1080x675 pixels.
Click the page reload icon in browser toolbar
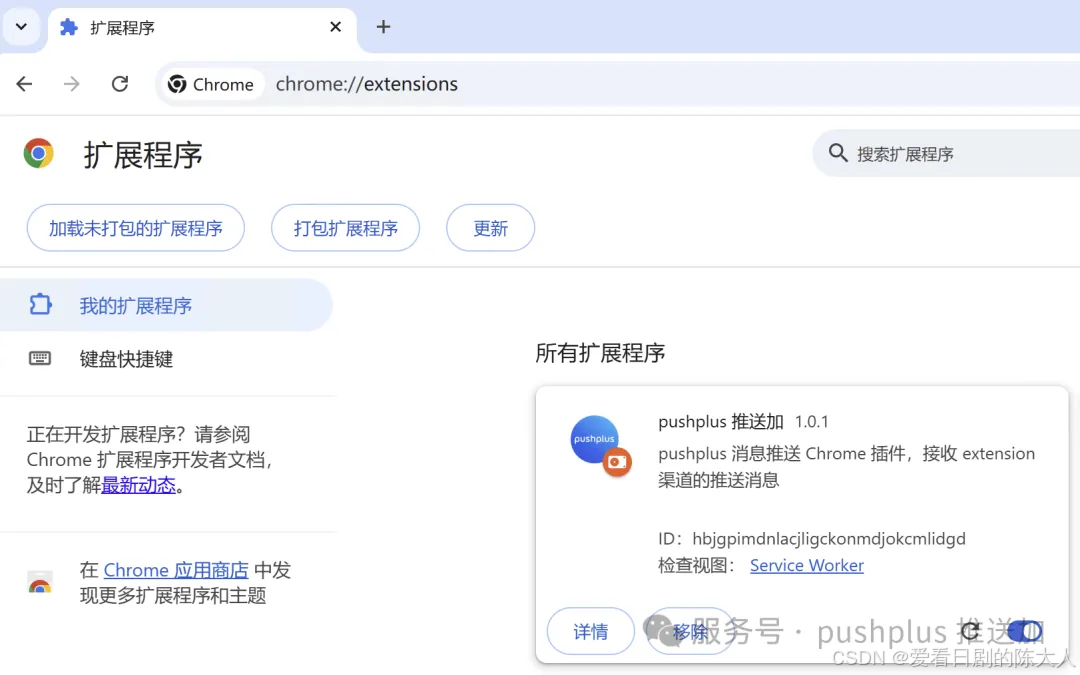coord(119,84)
